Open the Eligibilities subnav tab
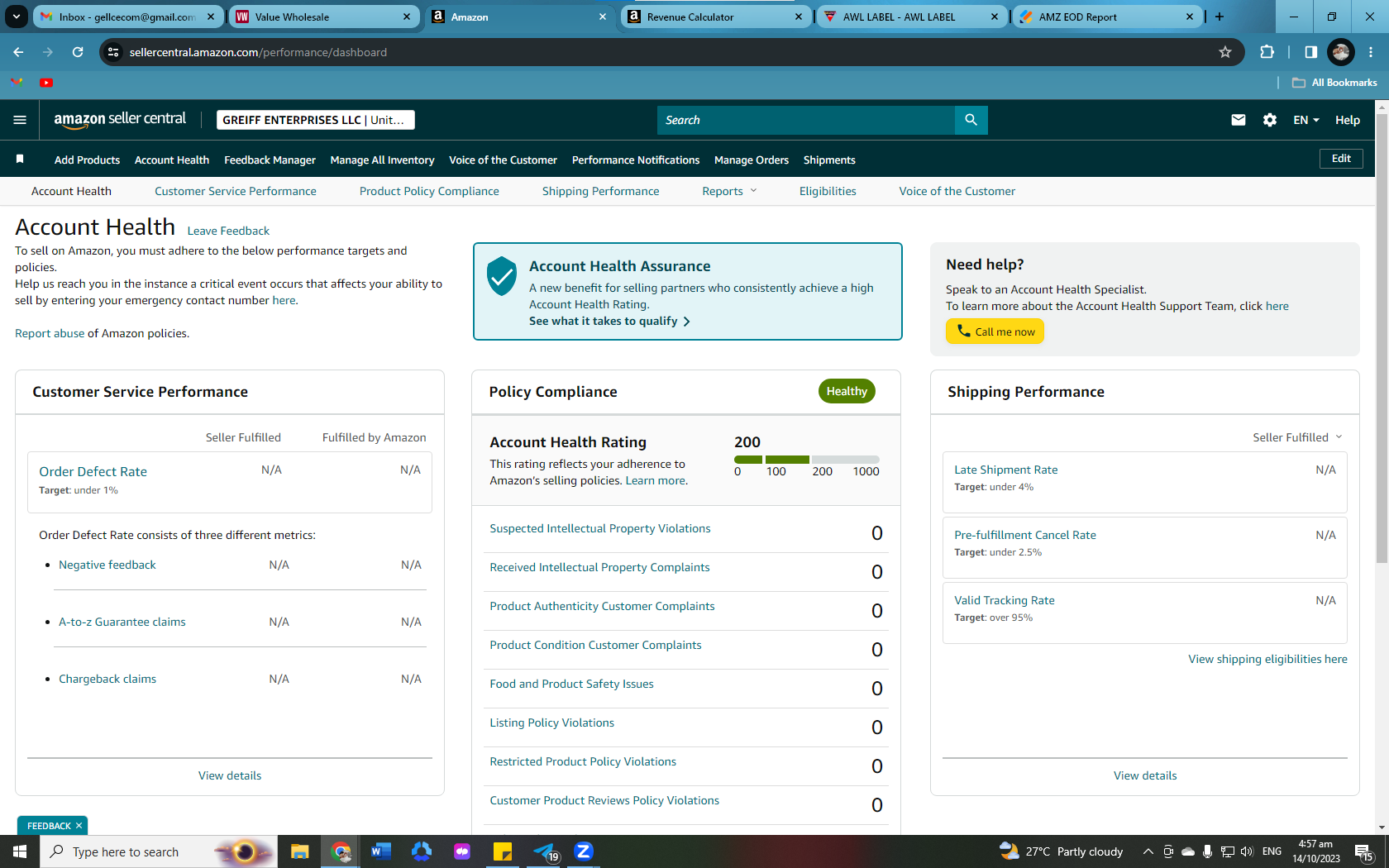The image size is (1389, 868). click(828, 191)
